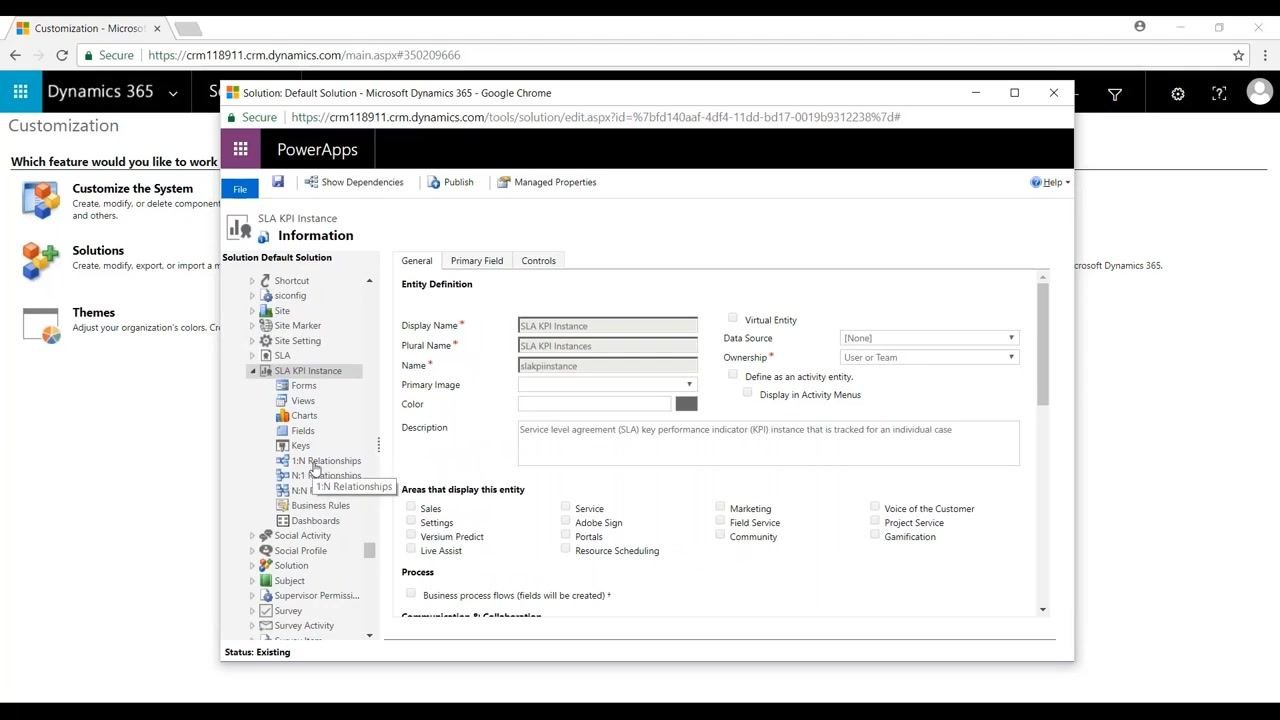Viewport: 1280px width, 720px height.
Task: Click the Publish toolbar button
Action: (450, 182)
